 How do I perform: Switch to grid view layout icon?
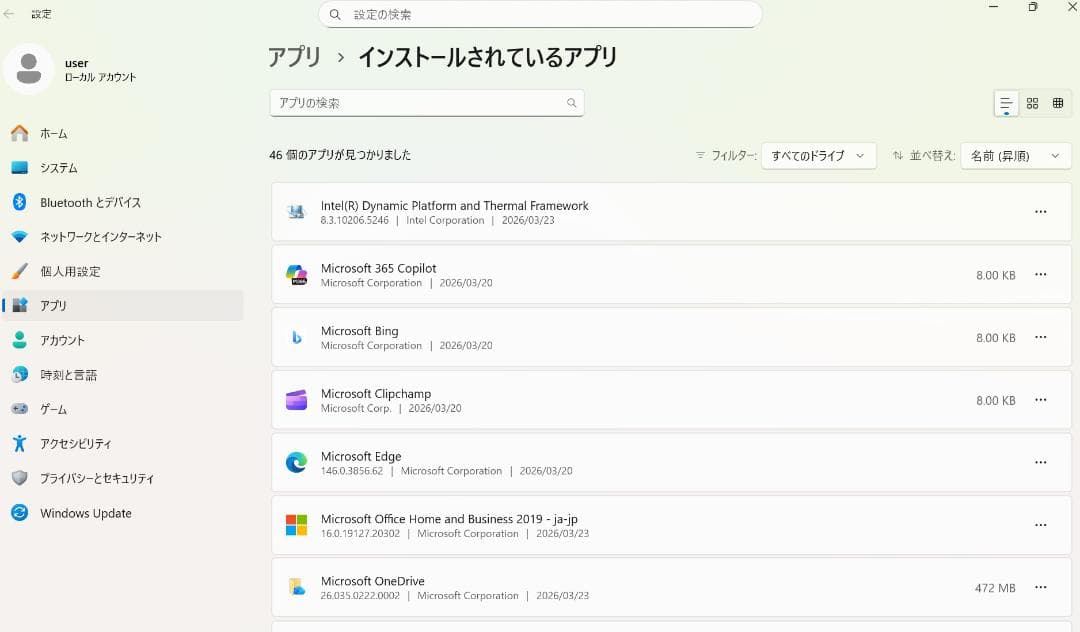pos(1032,103)
